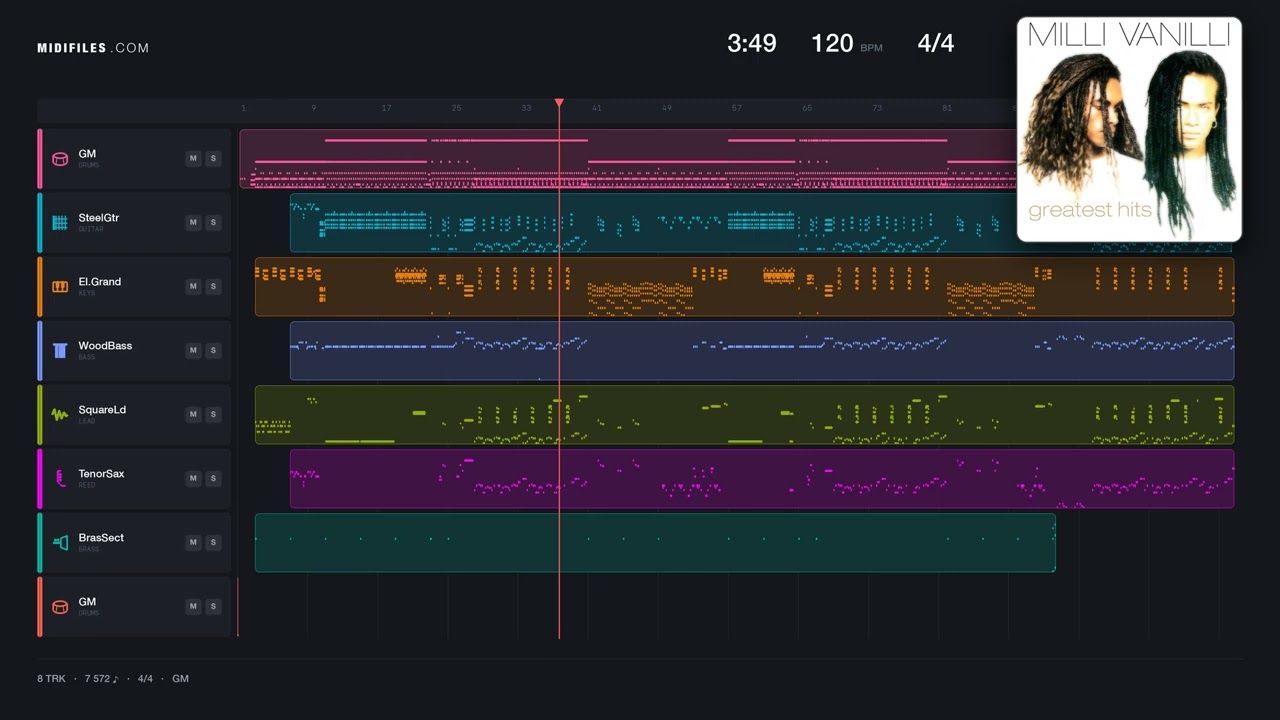Solo the BrasSect track
The height and width of the screenshot is (720, 1280).
point(213,543)
